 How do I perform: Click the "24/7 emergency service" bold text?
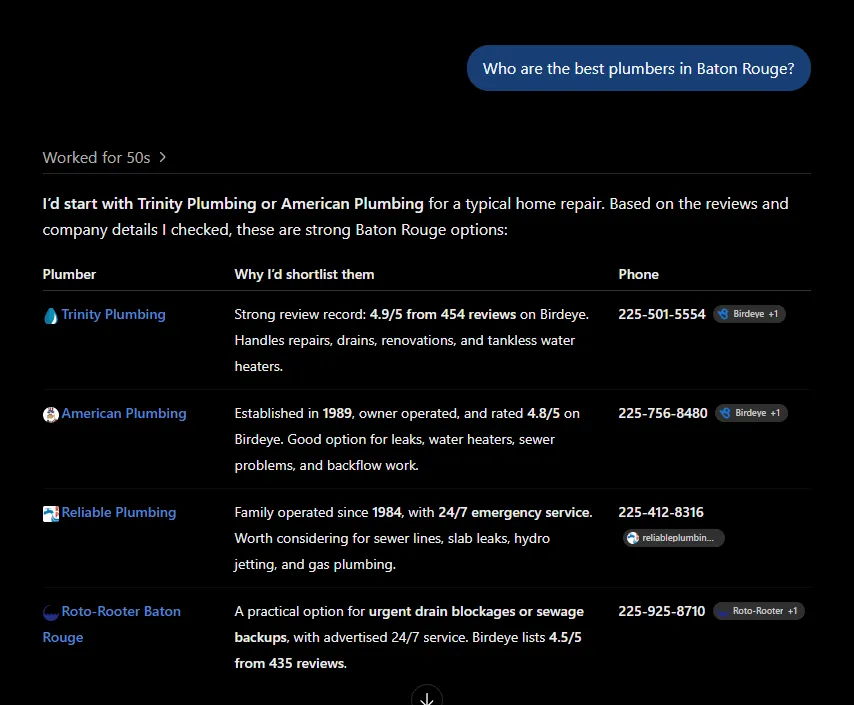click(x=515, y=513)
